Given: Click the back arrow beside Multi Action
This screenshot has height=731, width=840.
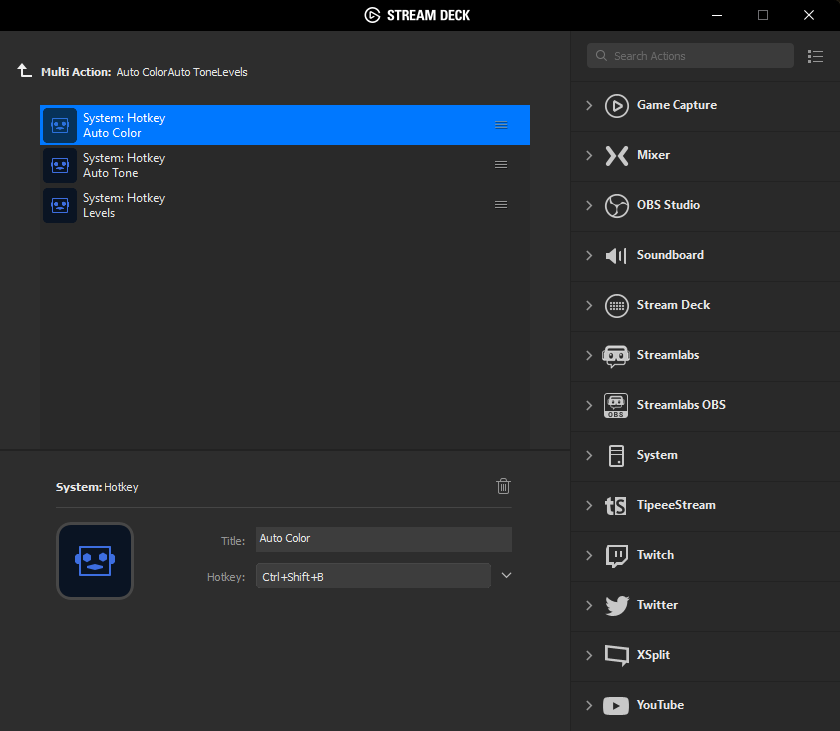Looking at the screenshot, I should pyautogui.click(x=24, y=71).
